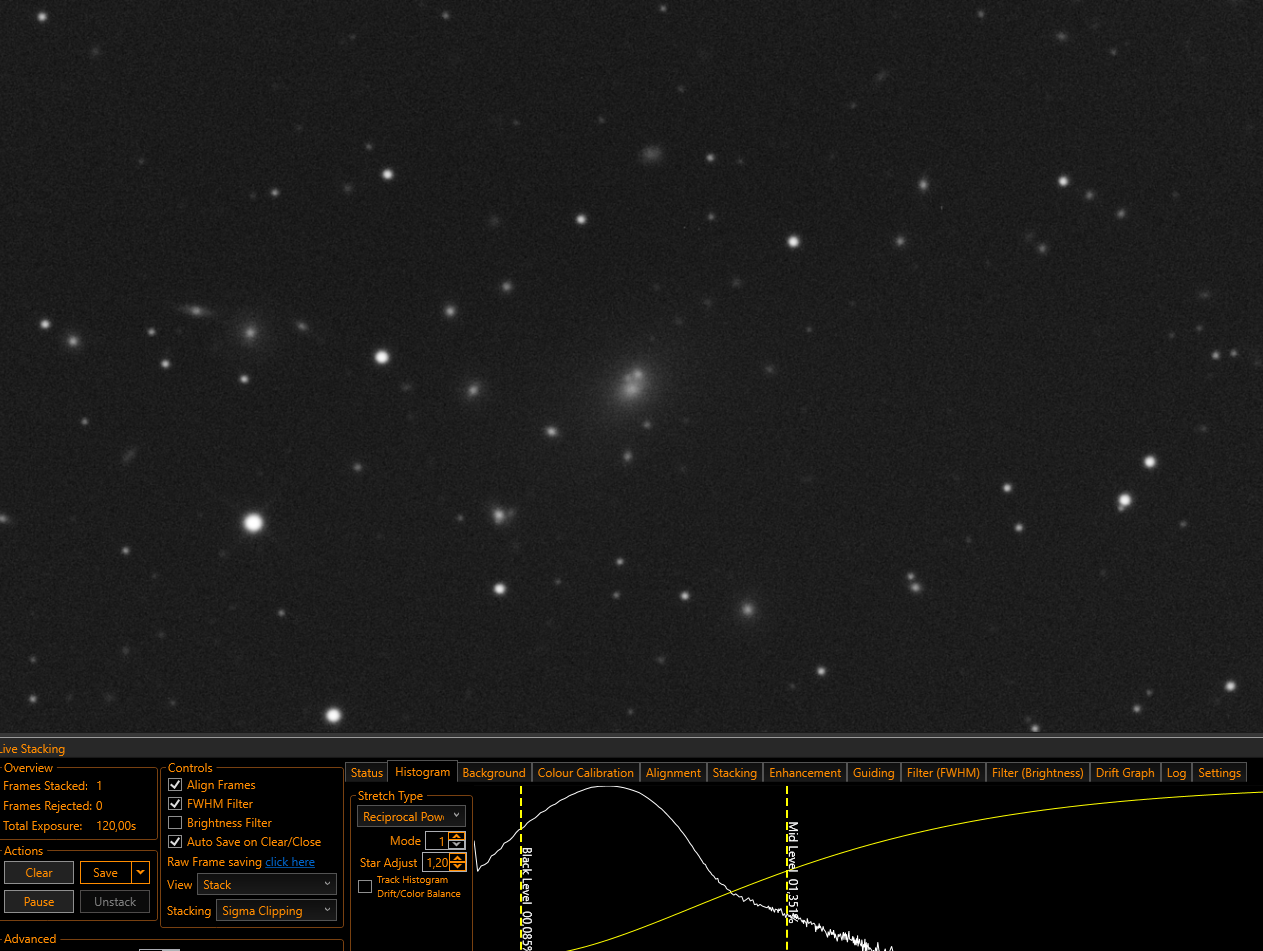This screenshot has height=951, width=1263.
Task: Open the arrow menu beside Save
Action: [x=141, y=873]
